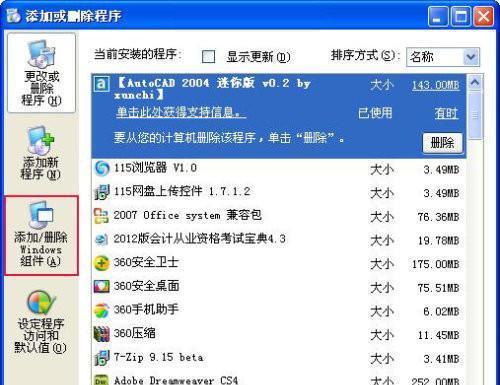Open 更改或删除程序 sidebar icon

pos(41,73)
